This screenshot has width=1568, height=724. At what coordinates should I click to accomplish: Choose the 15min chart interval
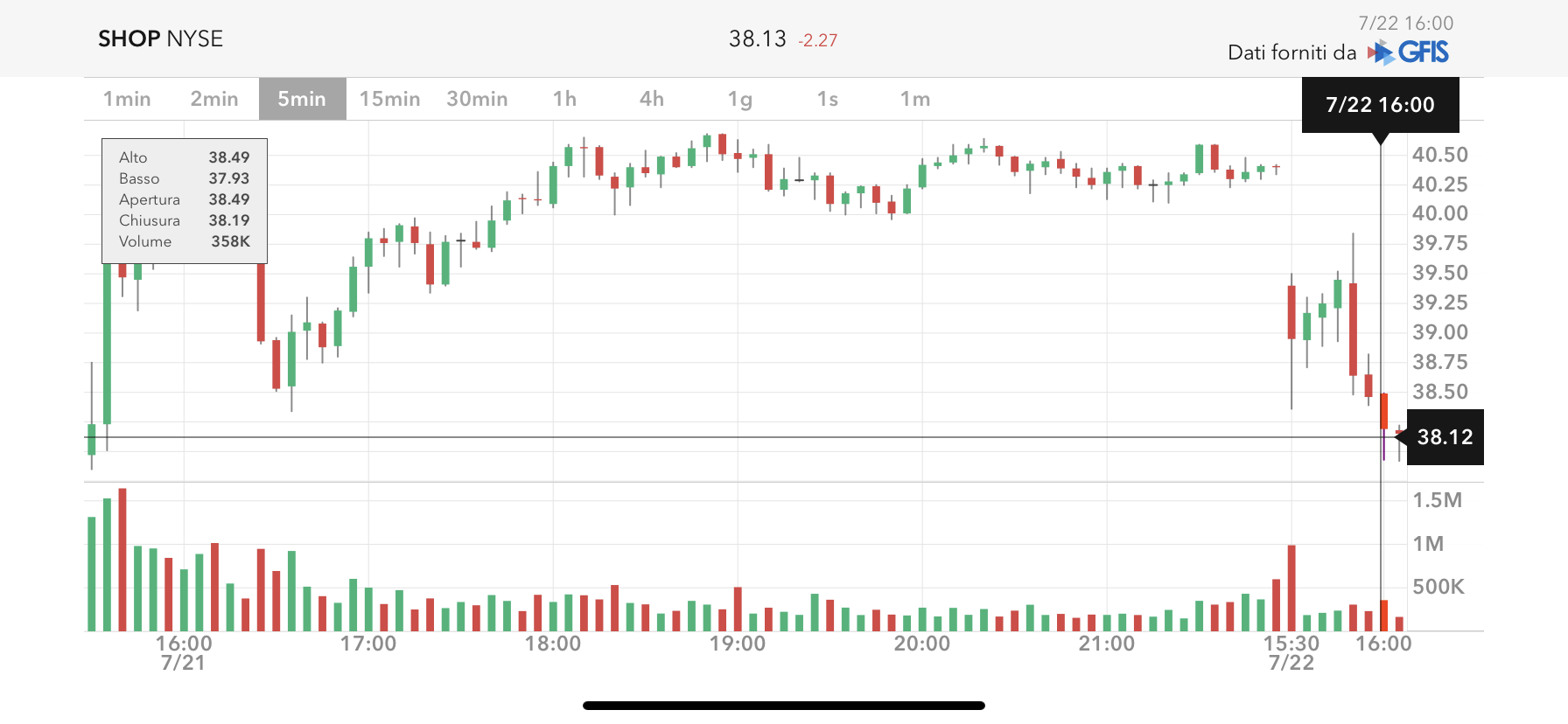pyautogui.click(x=389, y=99)
